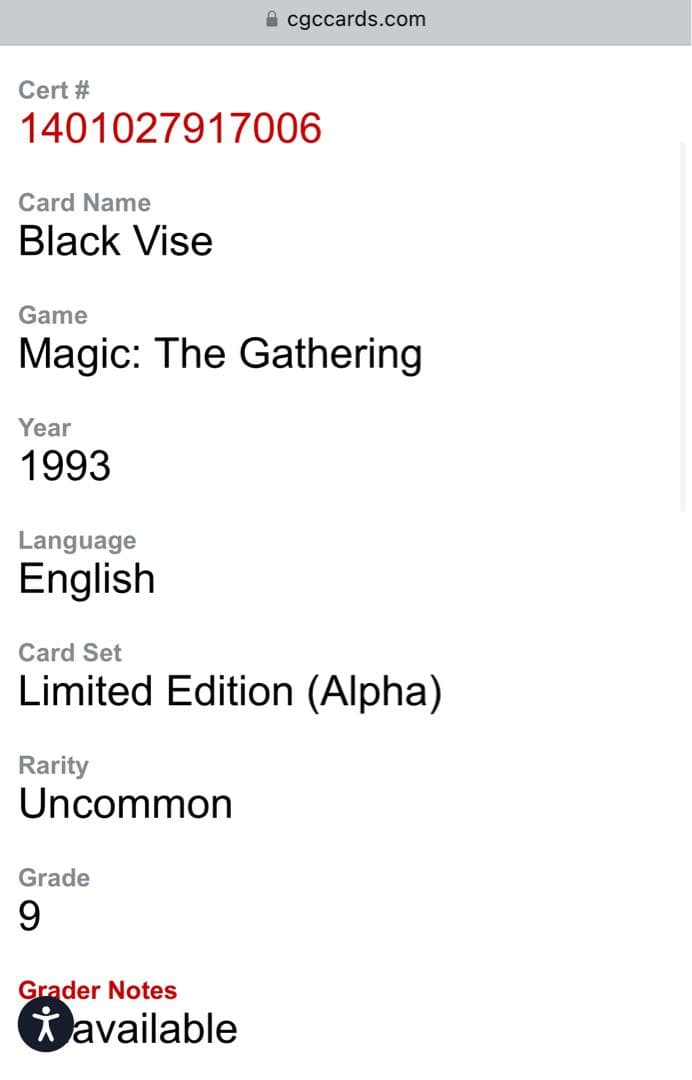This screenshot has width=692, height=1080.
Task: Click the card name Black Vise
Action: (115, 240)
